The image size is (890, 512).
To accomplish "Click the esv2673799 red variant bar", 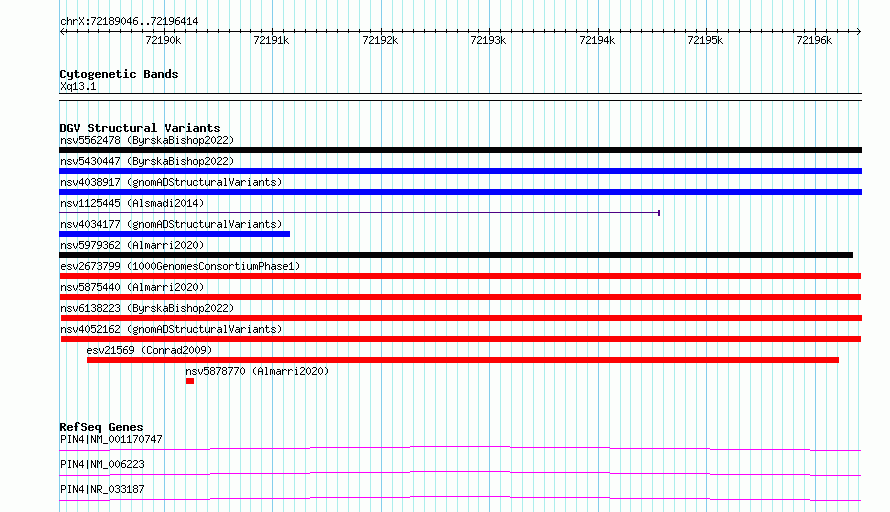I will tap(460, 276).
